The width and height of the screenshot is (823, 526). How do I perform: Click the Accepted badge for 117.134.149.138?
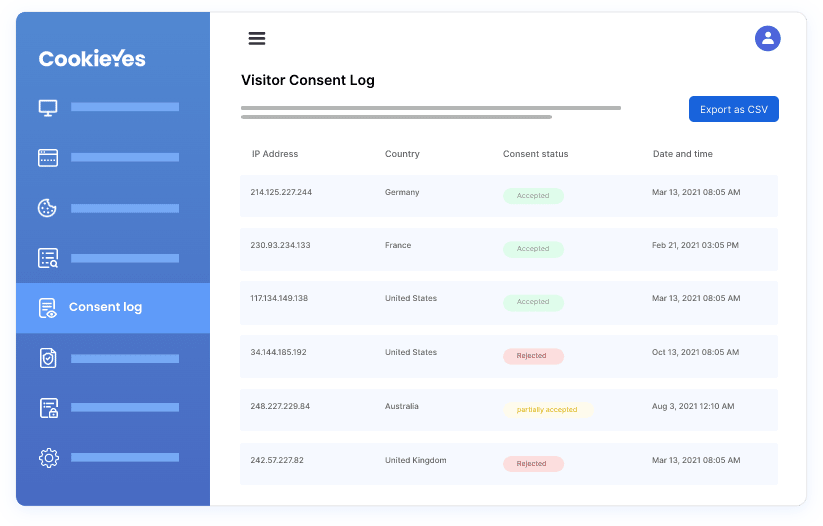pos(533,302)
